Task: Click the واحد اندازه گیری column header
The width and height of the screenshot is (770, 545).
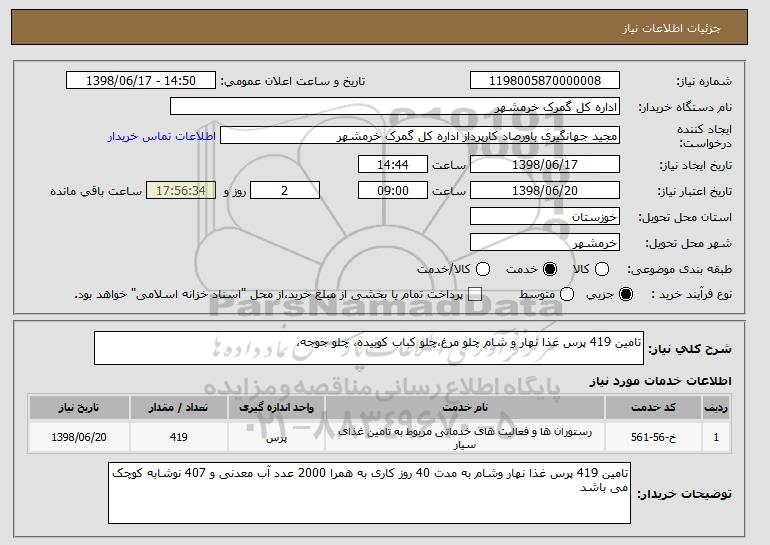Action: click(276, 408)
